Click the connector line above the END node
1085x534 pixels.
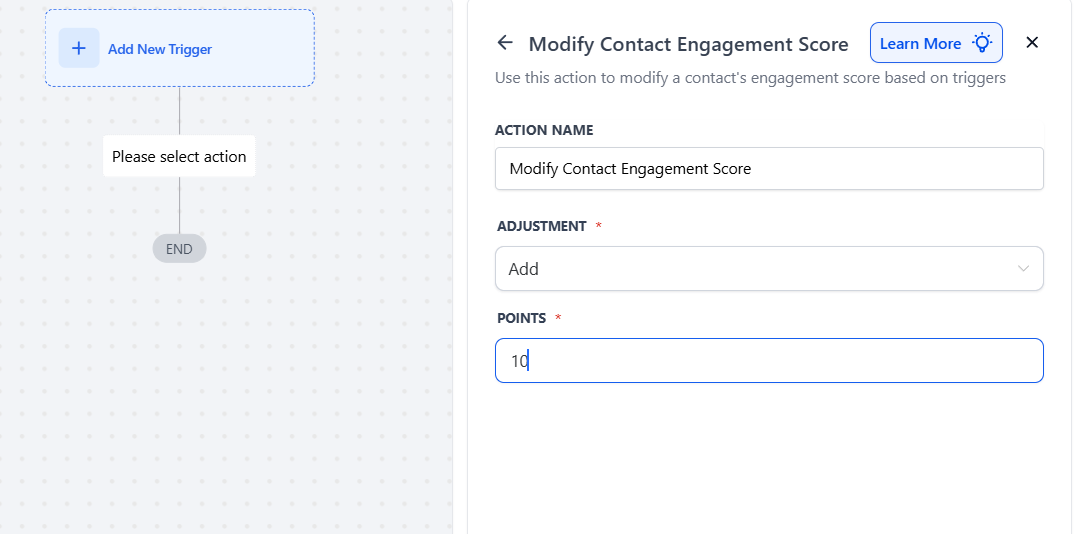click(180, 205)
